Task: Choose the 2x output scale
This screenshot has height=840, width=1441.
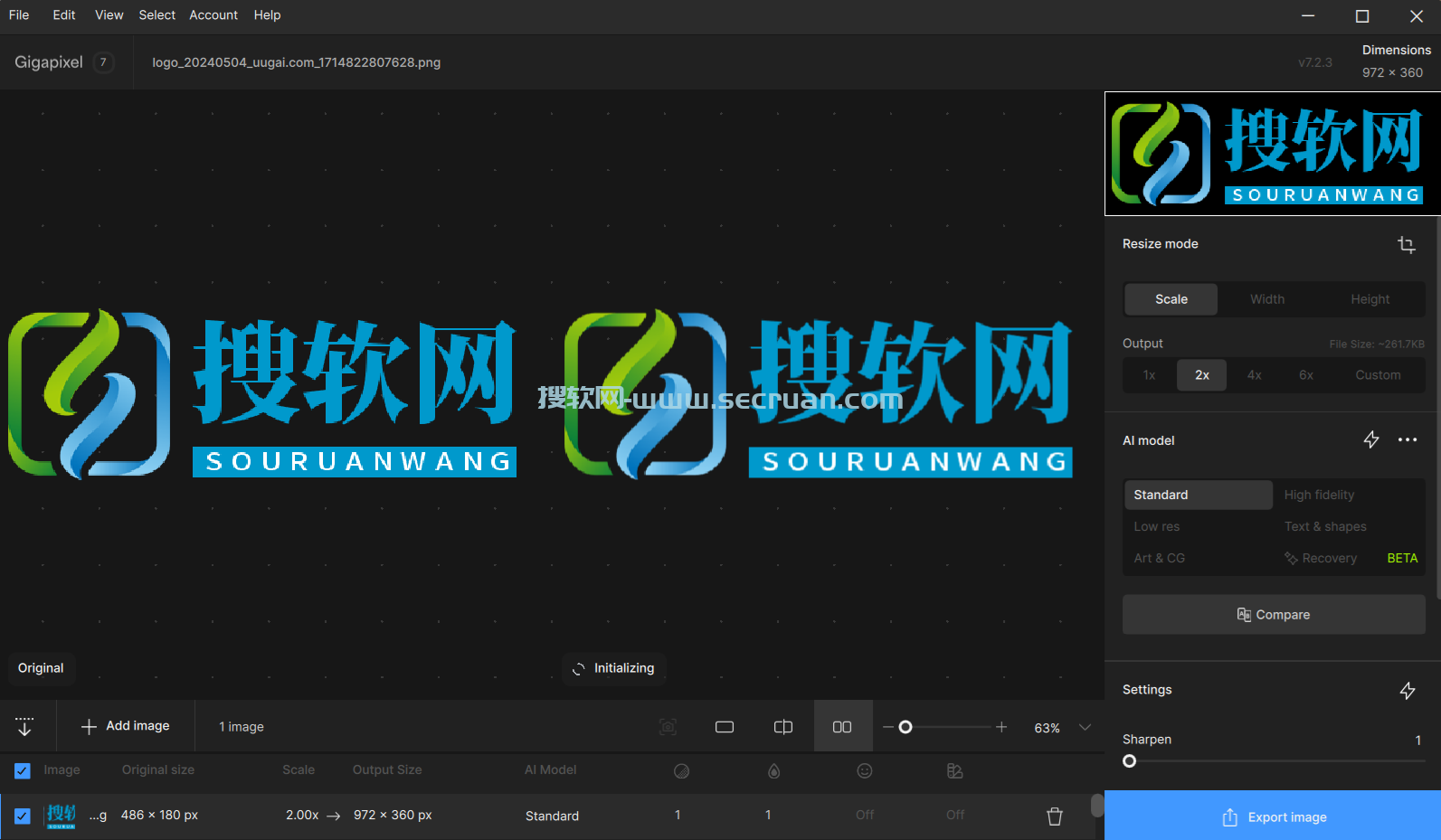Action: click(x=1201, y=375)
